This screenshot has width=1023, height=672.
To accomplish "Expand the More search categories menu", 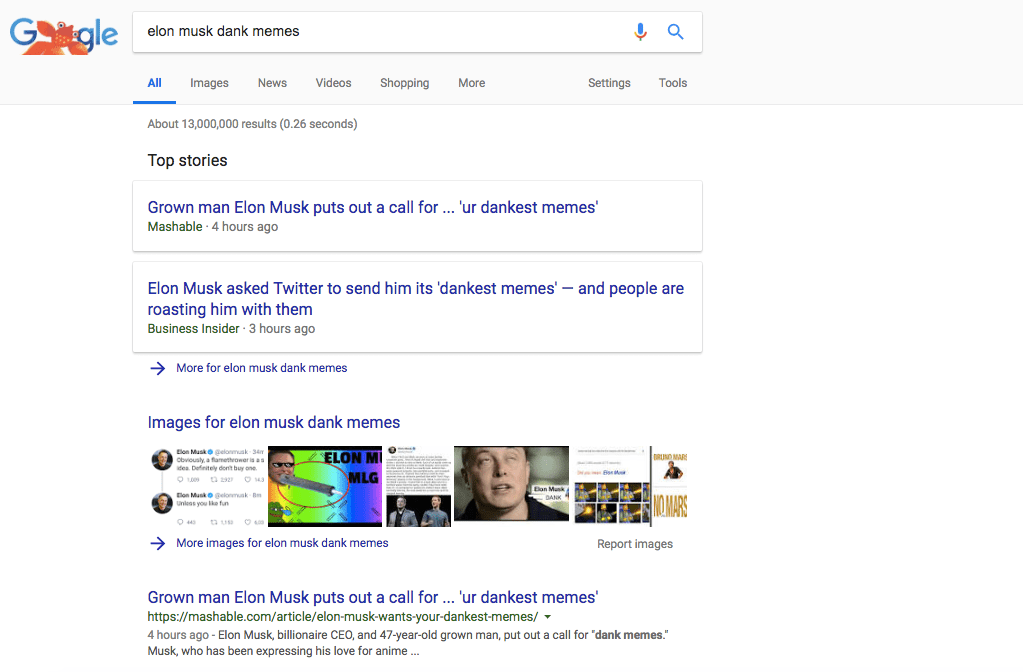I will coord(471,83).
